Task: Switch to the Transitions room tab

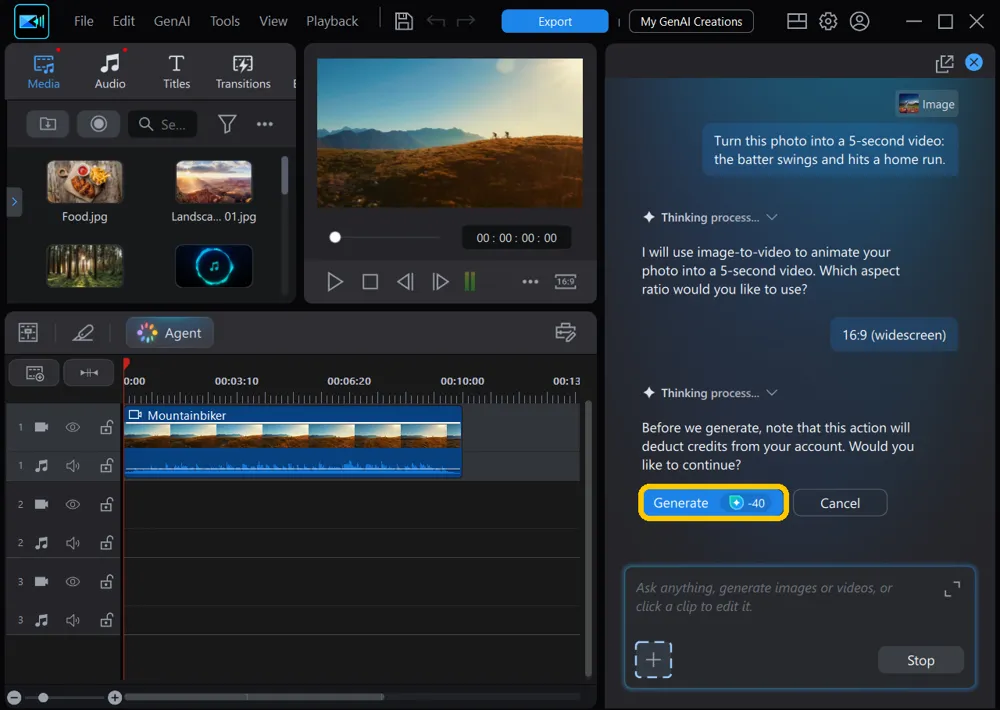Action: 242,71
